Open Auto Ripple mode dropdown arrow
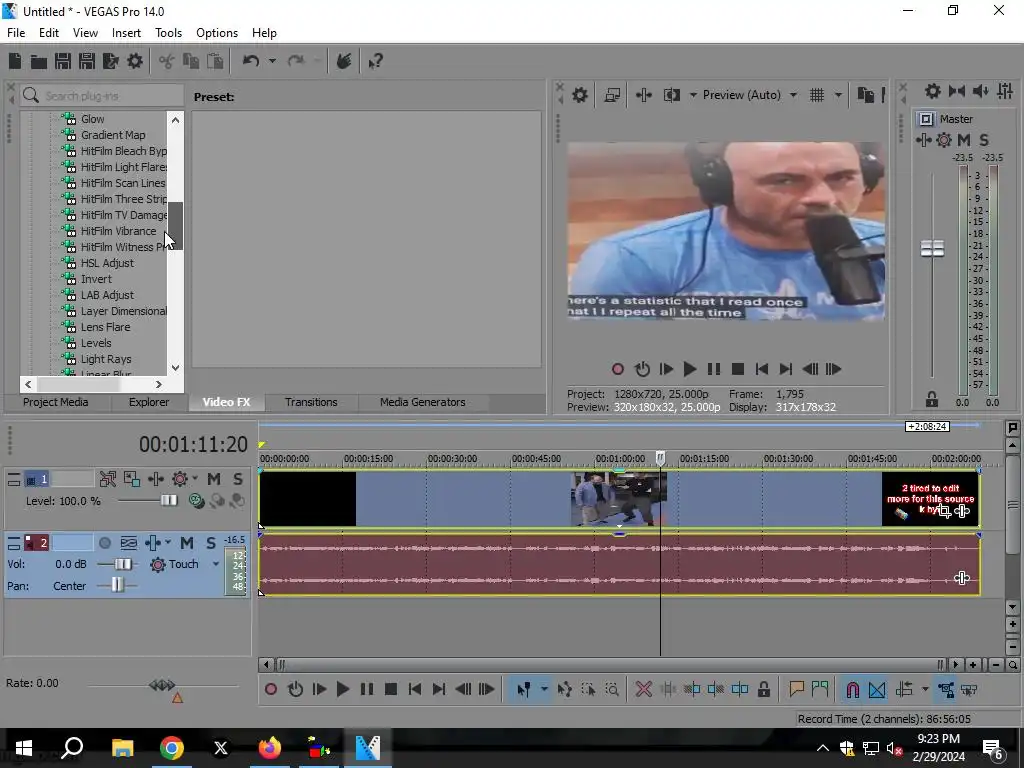 tap(925, 689)
